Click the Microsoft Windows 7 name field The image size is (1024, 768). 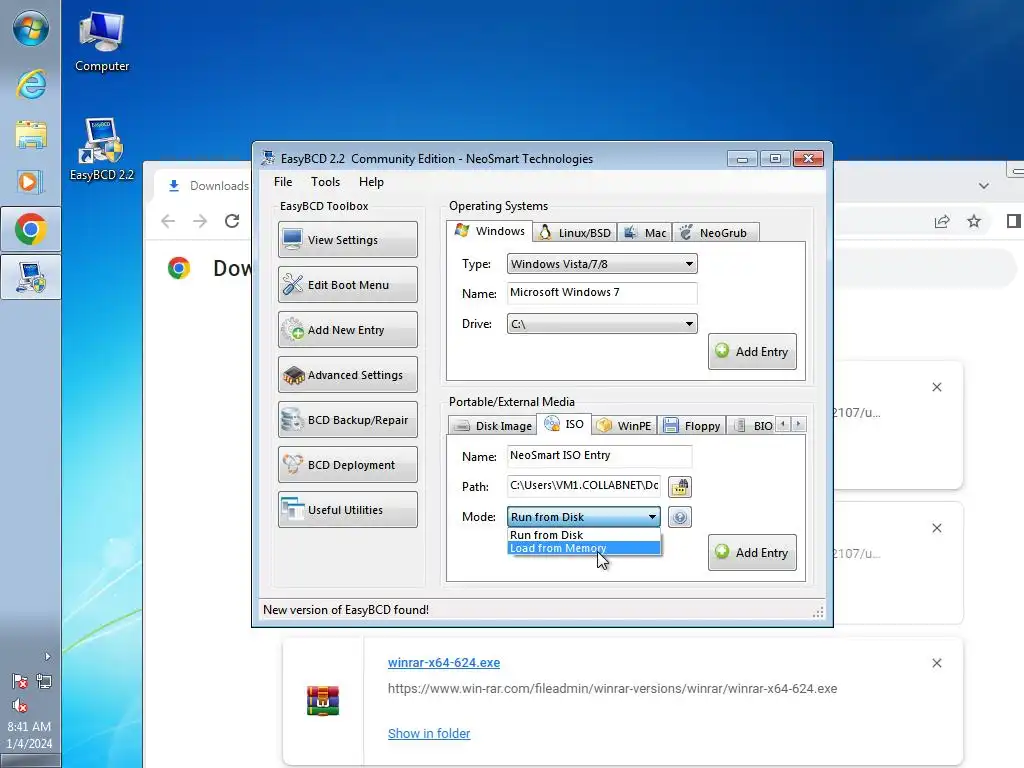601,293
